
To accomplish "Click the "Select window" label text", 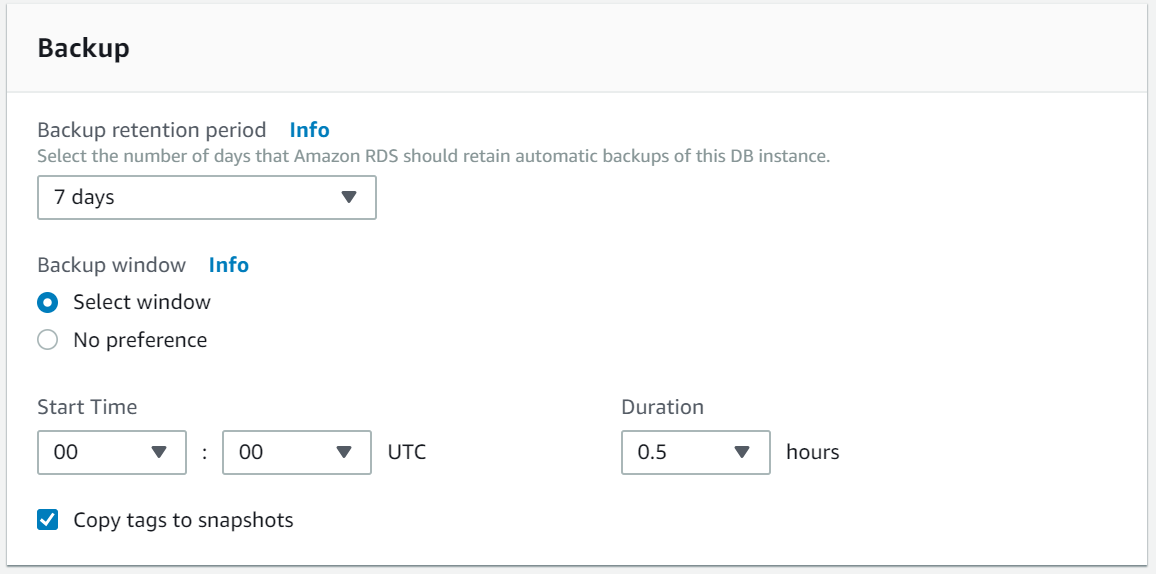I will (x=142, y=302).
